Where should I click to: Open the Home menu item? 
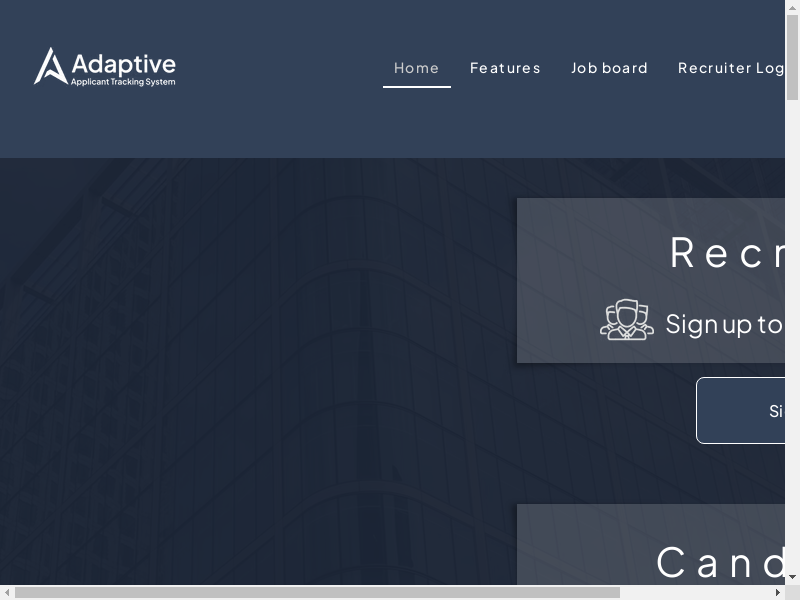tap(416, 68)
